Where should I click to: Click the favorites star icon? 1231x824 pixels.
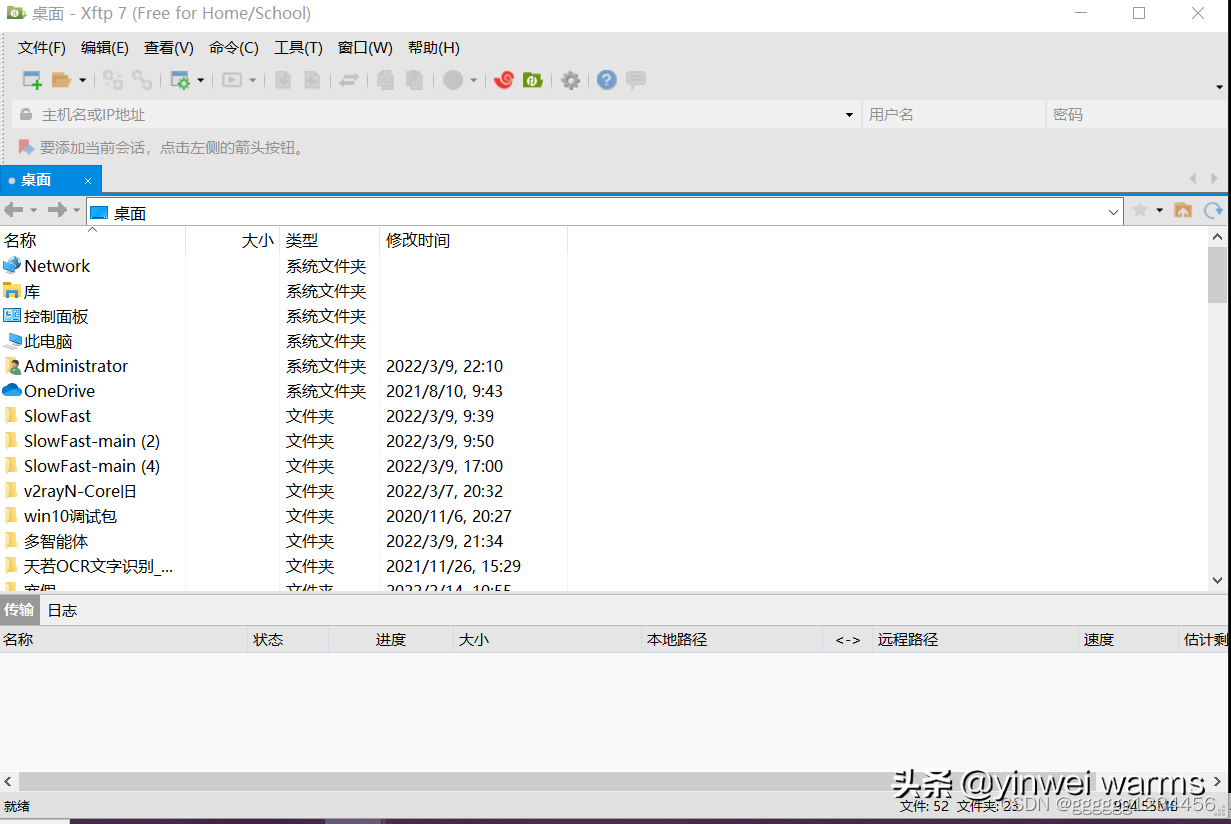[x=1139, y=210]
